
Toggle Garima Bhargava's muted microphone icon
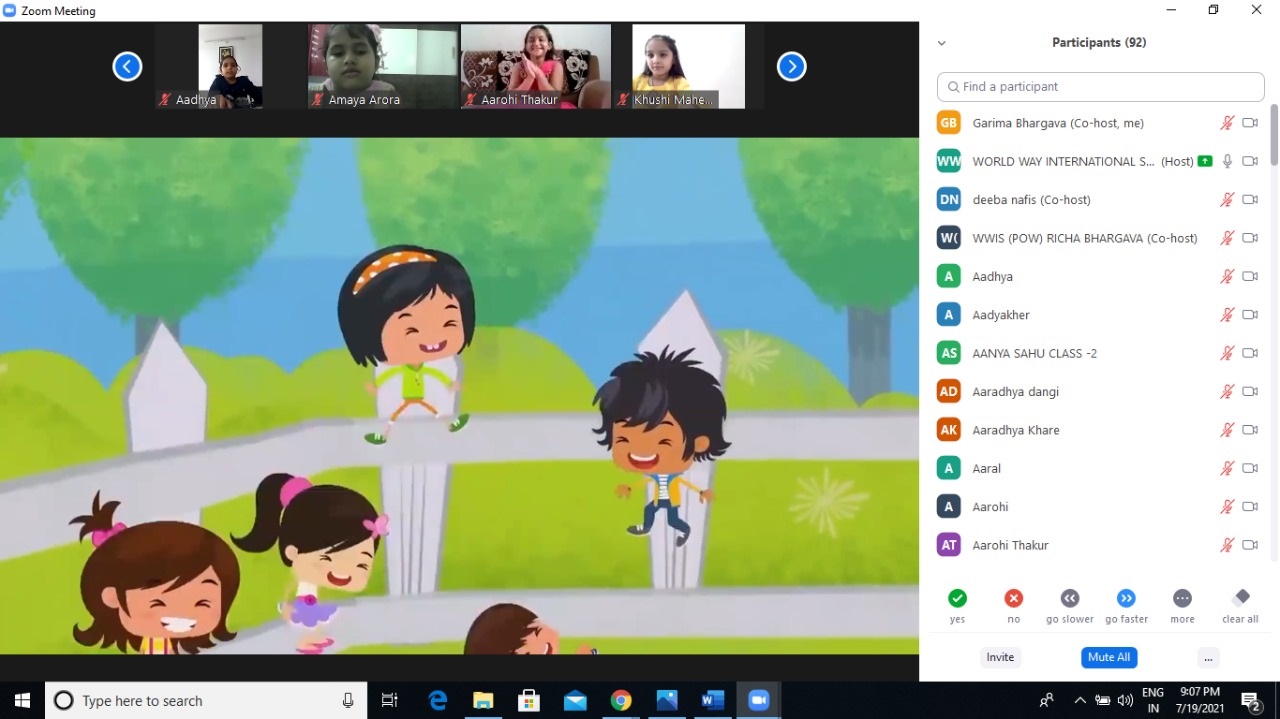tap(1227, 123)
